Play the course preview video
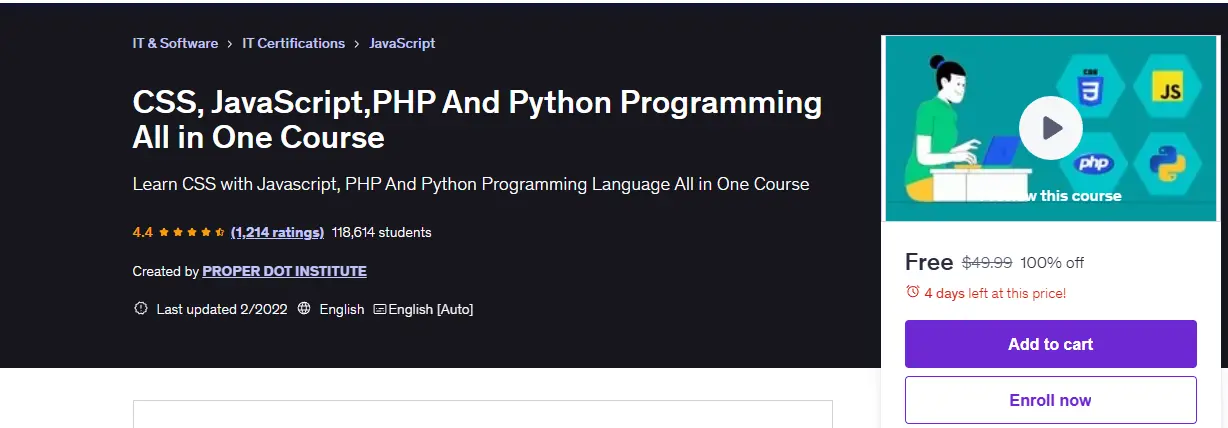The height and width of the screenshot is (428, 1228). pos(1050,128)
